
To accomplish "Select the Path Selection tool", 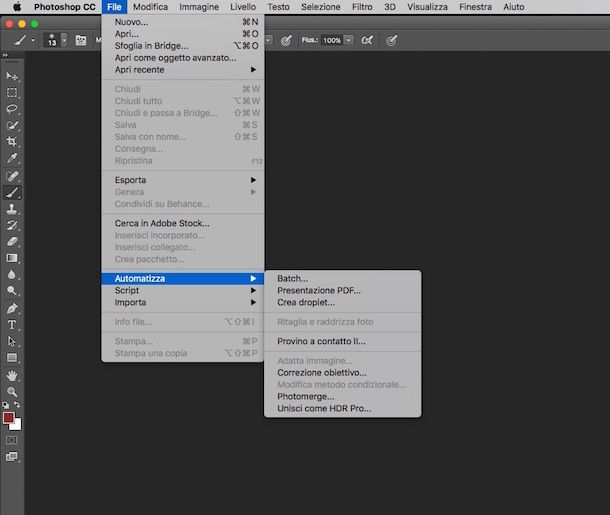I will pos(12,341).
